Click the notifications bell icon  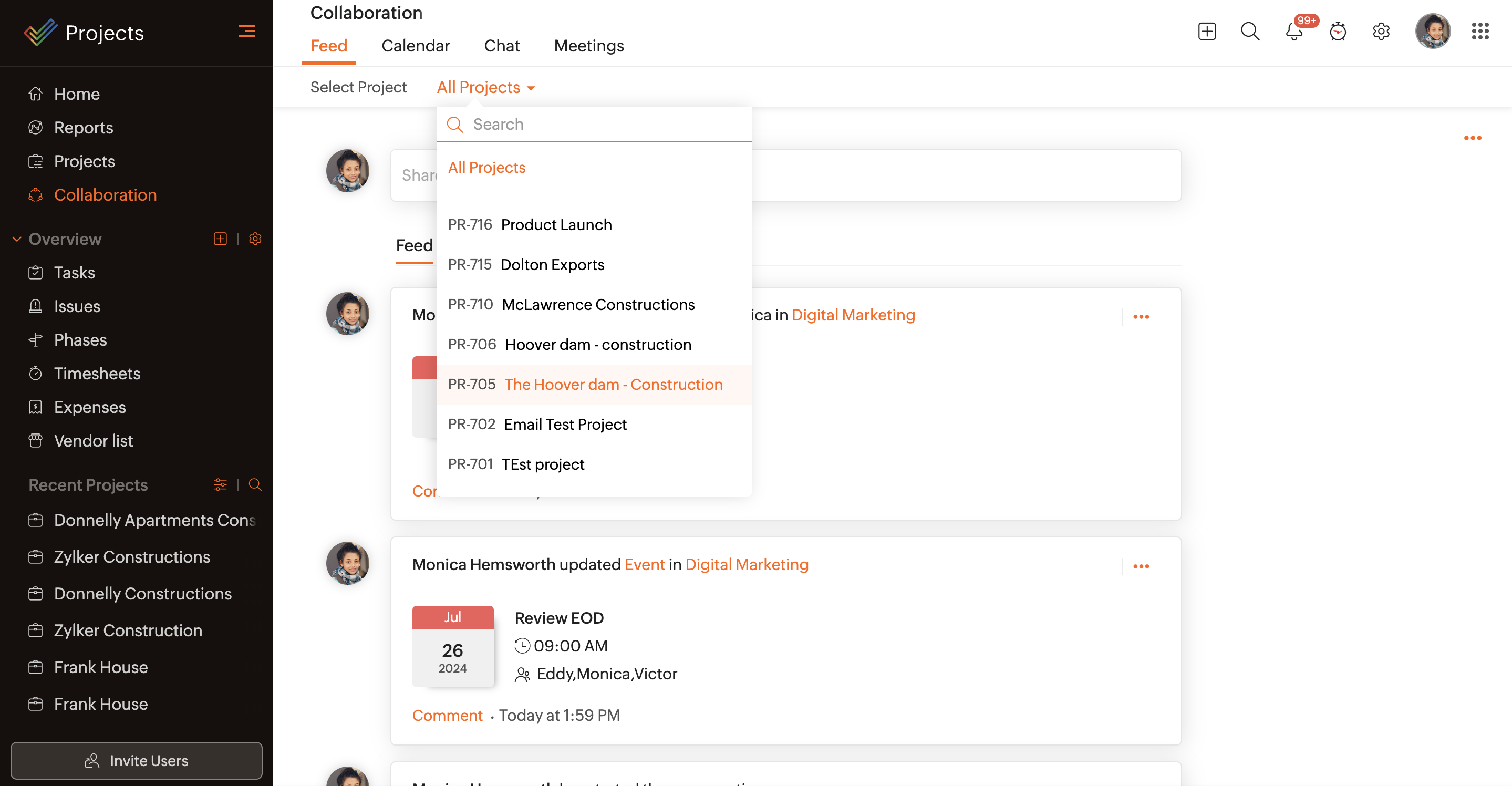(x=1293, y=31)
